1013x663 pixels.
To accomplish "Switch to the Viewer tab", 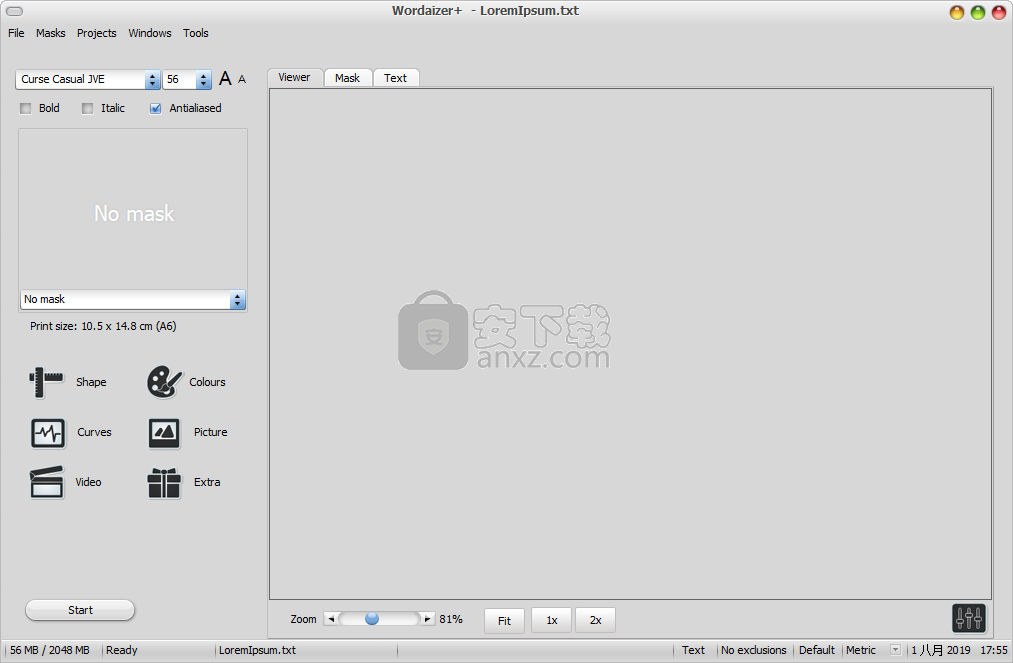I will 295,78.
